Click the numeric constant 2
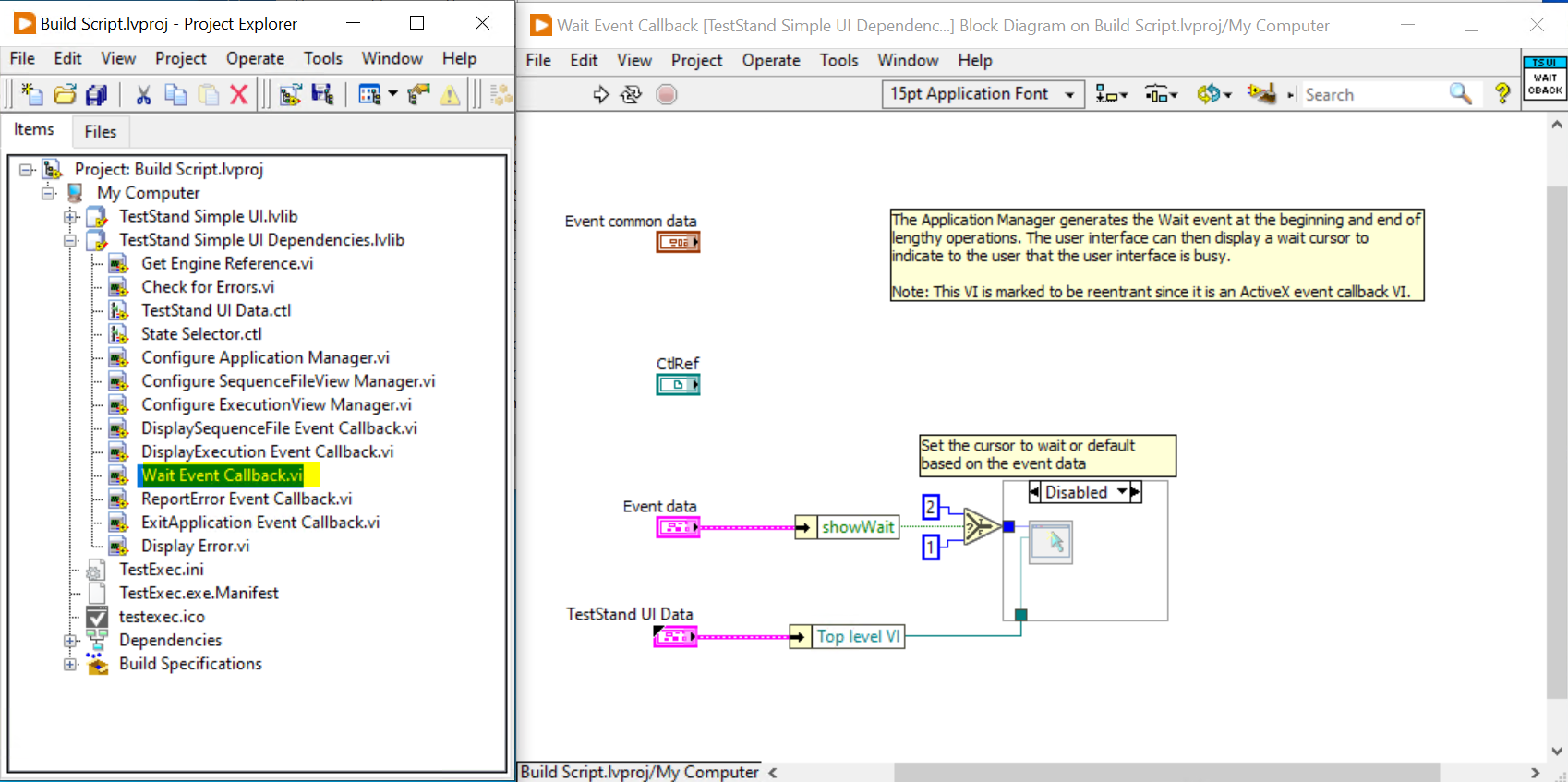Image resolution: width=1568 pixels, height=782 pixels. click(931, 506)
